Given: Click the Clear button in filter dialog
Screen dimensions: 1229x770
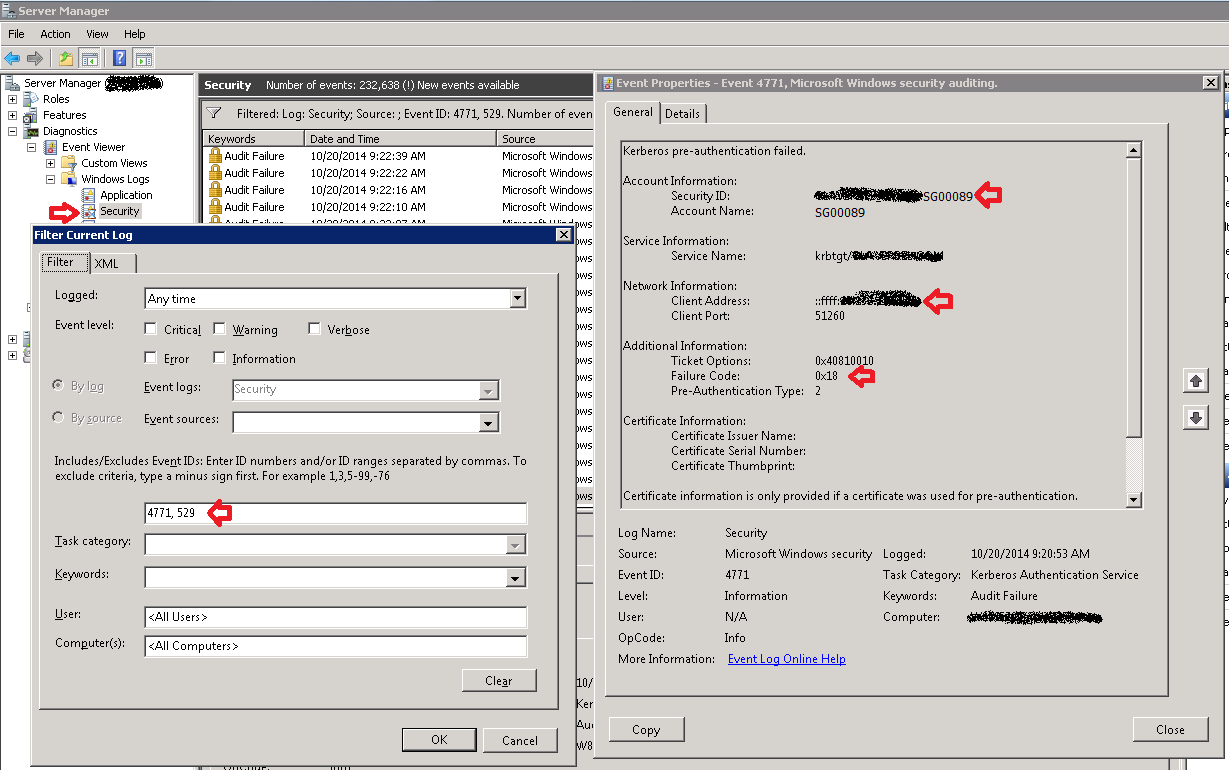Looking at the screenshot, I should (x=499, y=680).
